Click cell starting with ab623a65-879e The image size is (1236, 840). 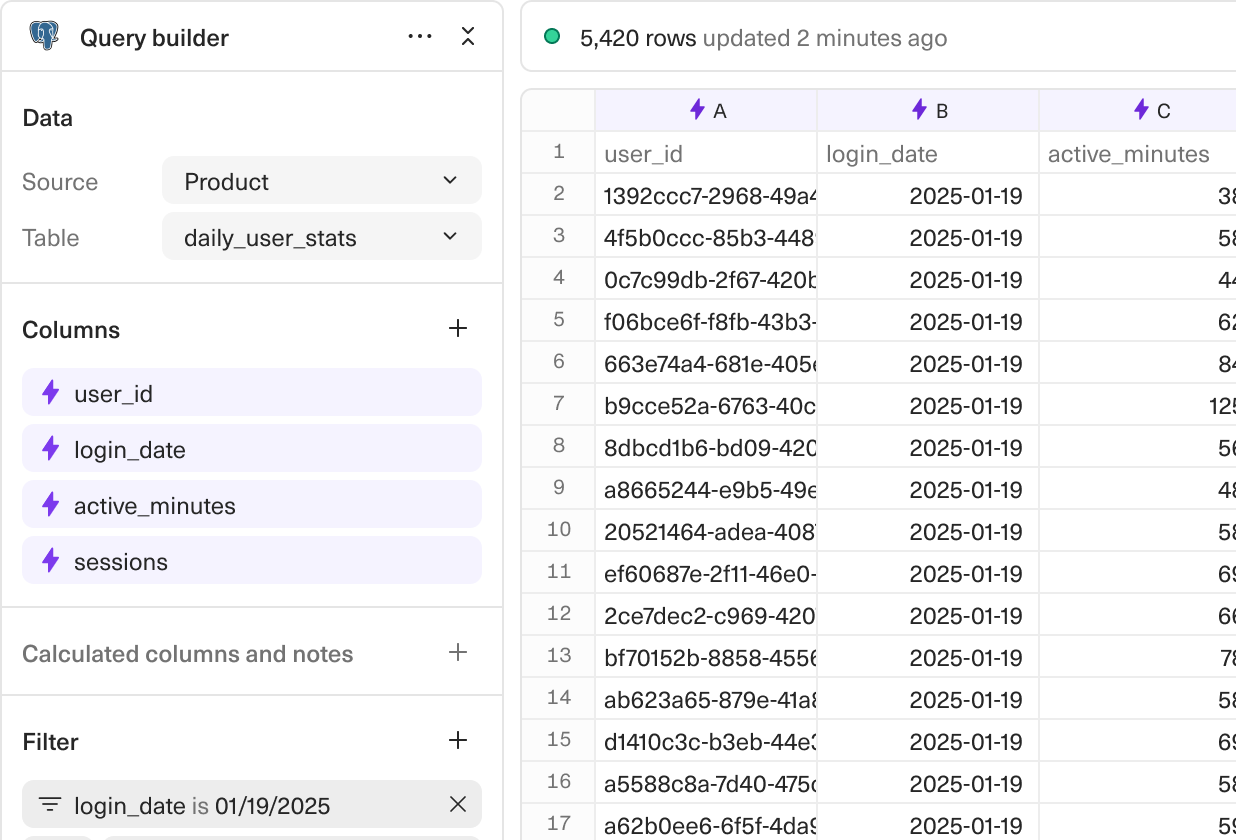(706, 699)
